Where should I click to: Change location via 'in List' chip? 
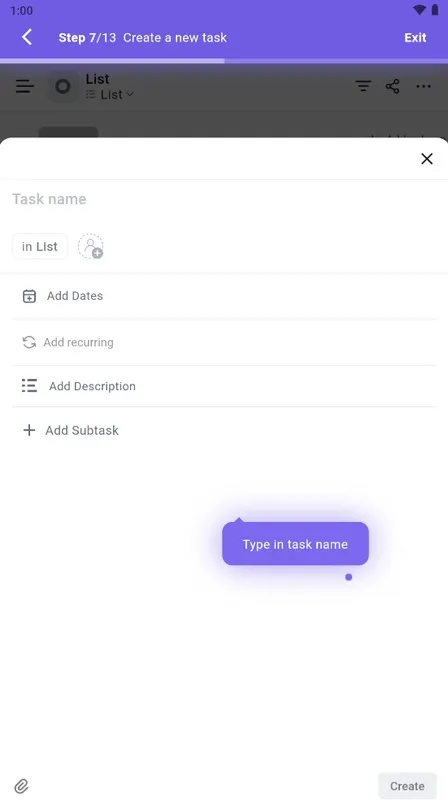click(40, 246)
